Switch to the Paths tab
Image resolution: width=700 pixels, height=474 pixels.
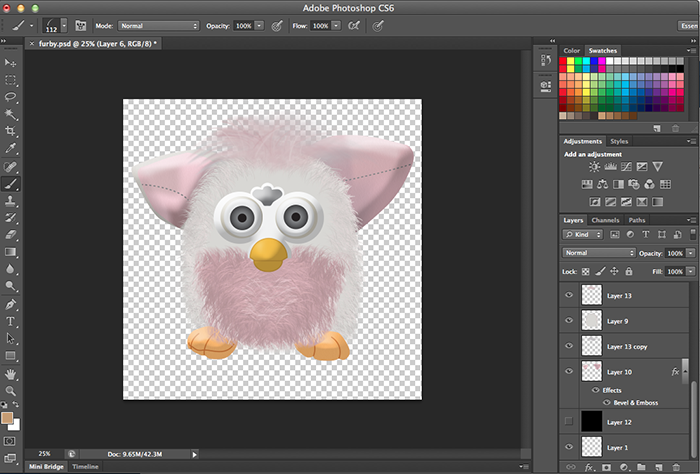637,220
